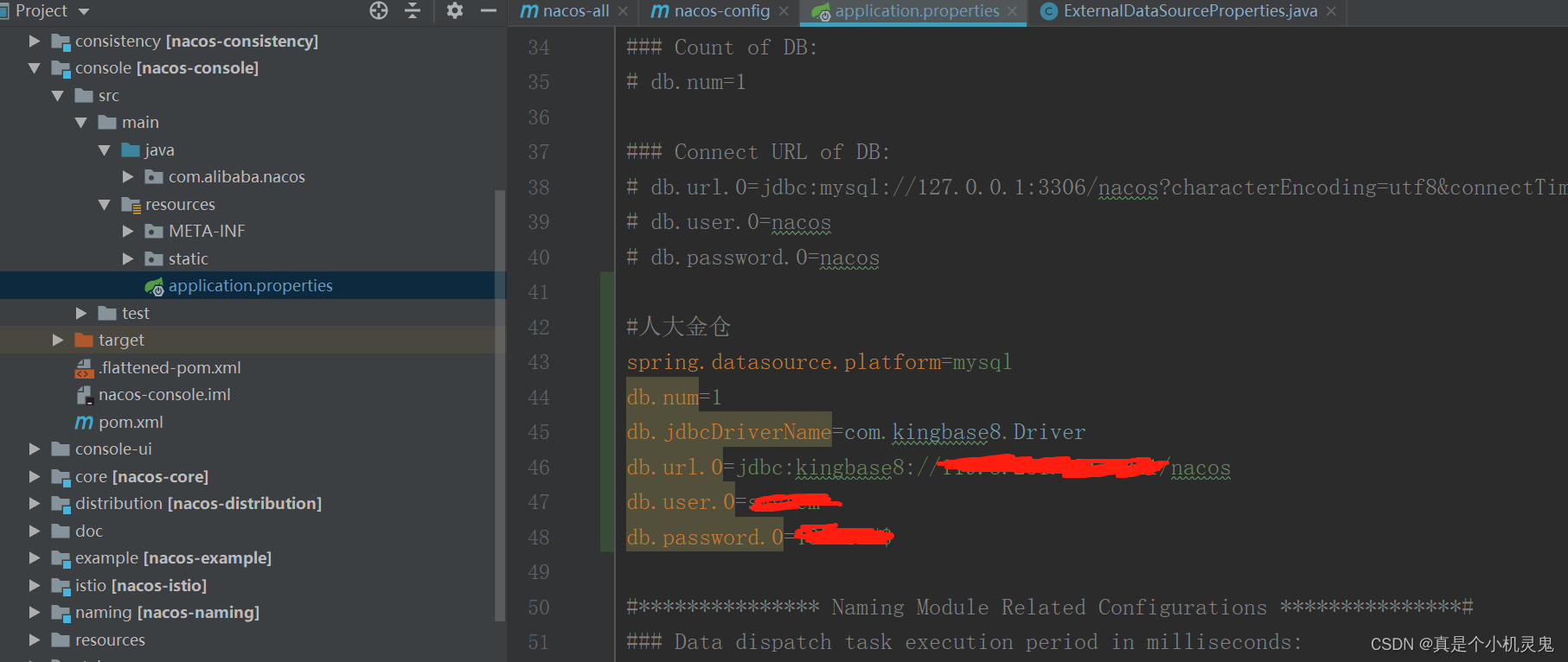
Task: Expand the test folder
Action: pos(81,313)
